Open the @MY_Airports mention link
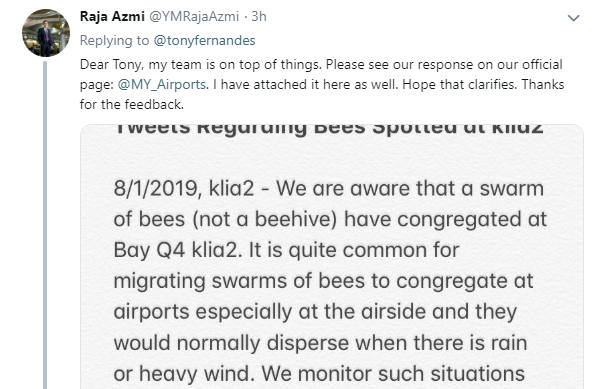The height and width of the screenshot is (389, 613). tap(162, 84)
